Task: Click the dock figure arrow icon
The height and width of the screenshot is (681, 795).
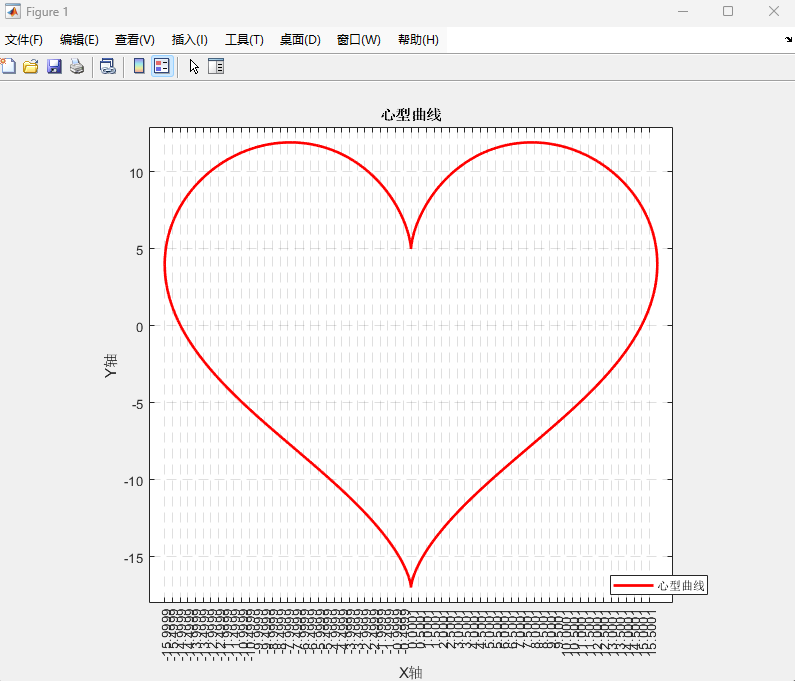Action: coord(788,40)
